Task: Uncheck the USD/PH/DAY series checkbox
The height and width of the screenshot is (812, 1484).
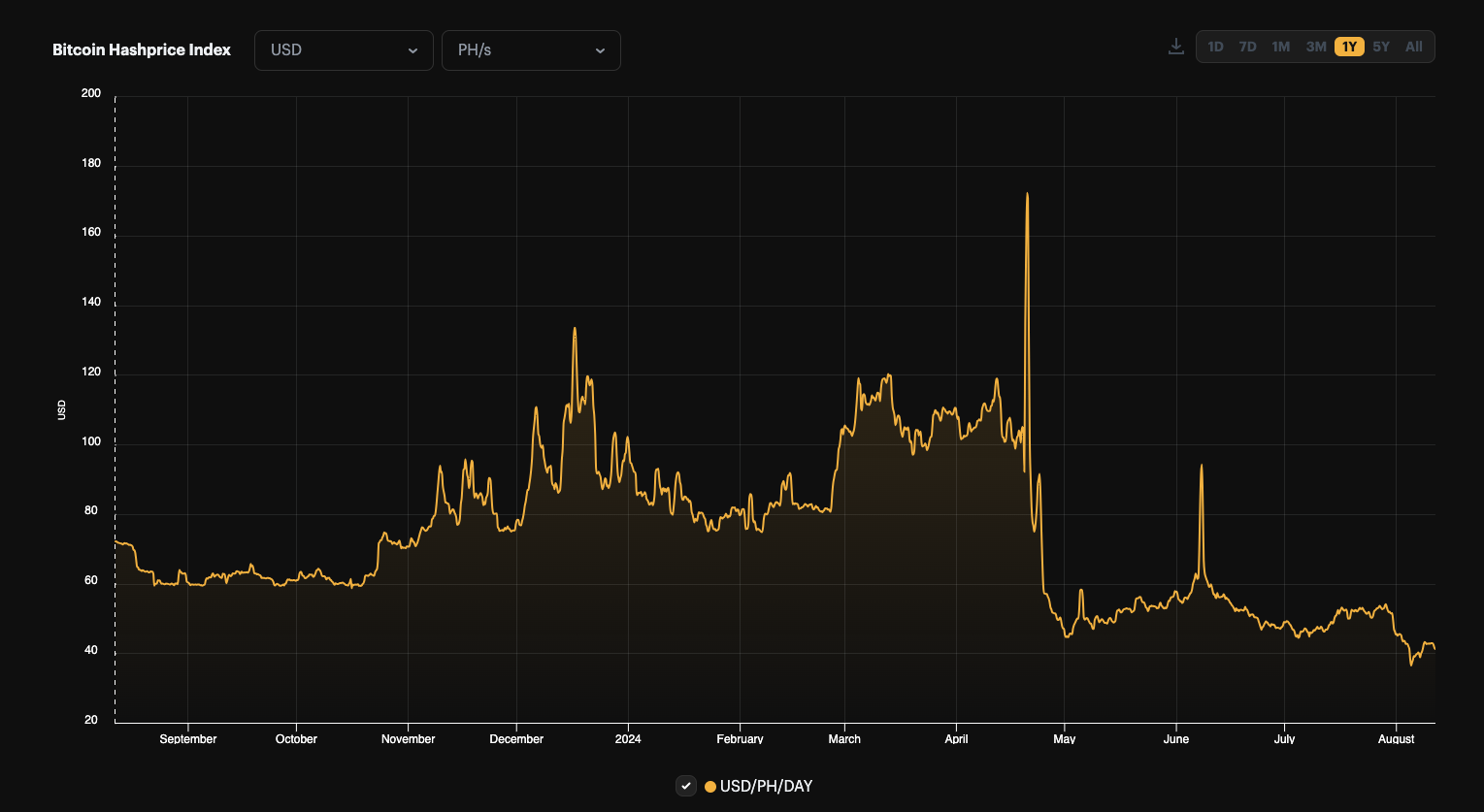Action: click(x=686, y=786)
